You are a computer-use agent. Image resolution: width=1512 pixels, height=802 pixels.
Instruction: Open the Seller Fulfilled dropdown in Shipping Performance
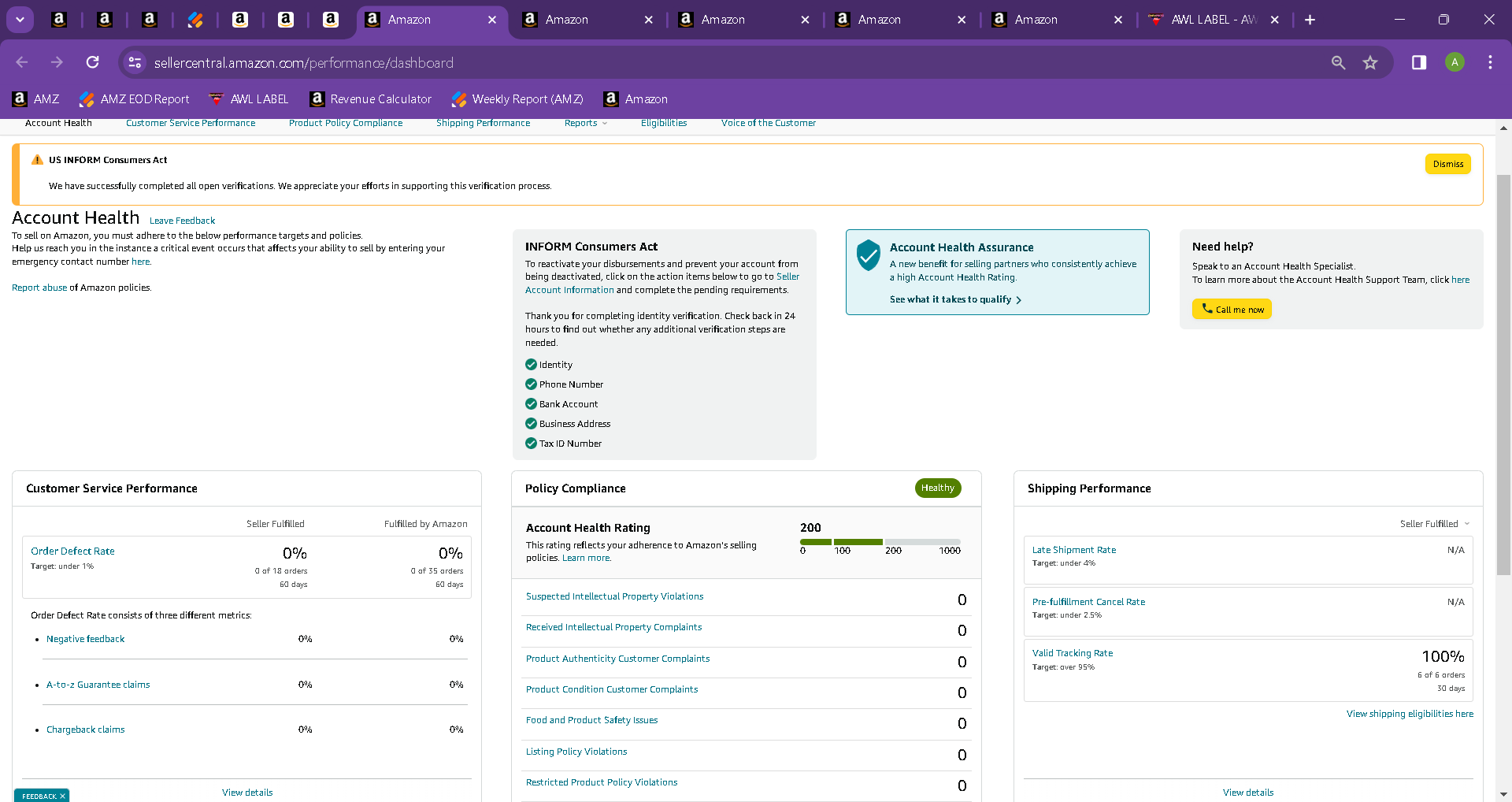coord(1435,524)
